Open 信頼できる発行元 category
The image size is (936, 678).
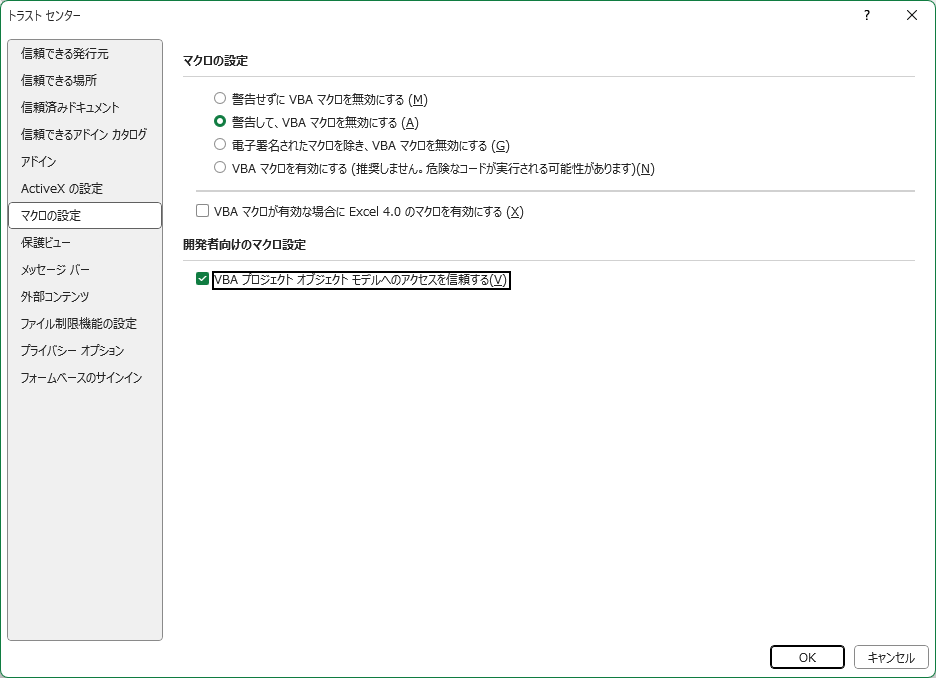pos(65,53)
